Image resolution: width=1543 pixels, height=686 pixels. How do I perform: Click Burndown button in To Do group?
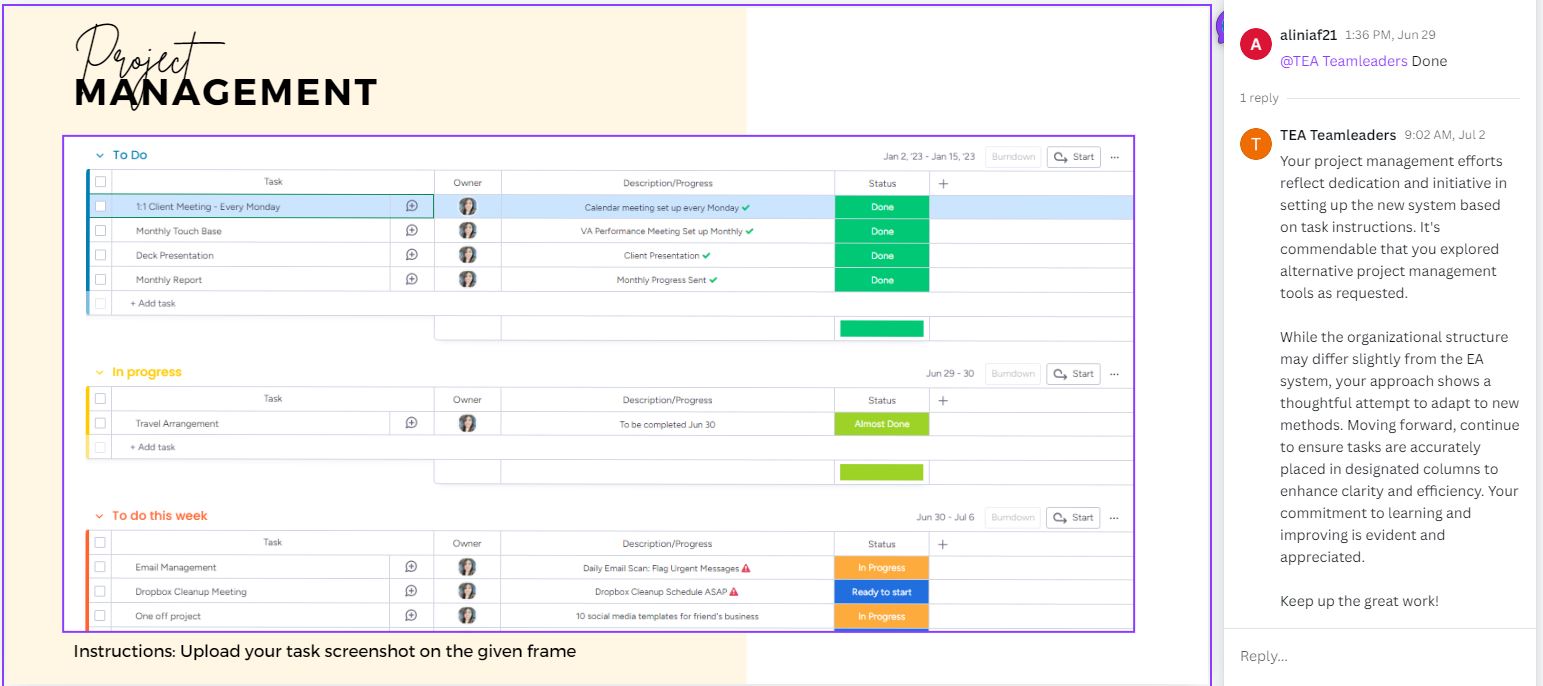click(1013, 157)
